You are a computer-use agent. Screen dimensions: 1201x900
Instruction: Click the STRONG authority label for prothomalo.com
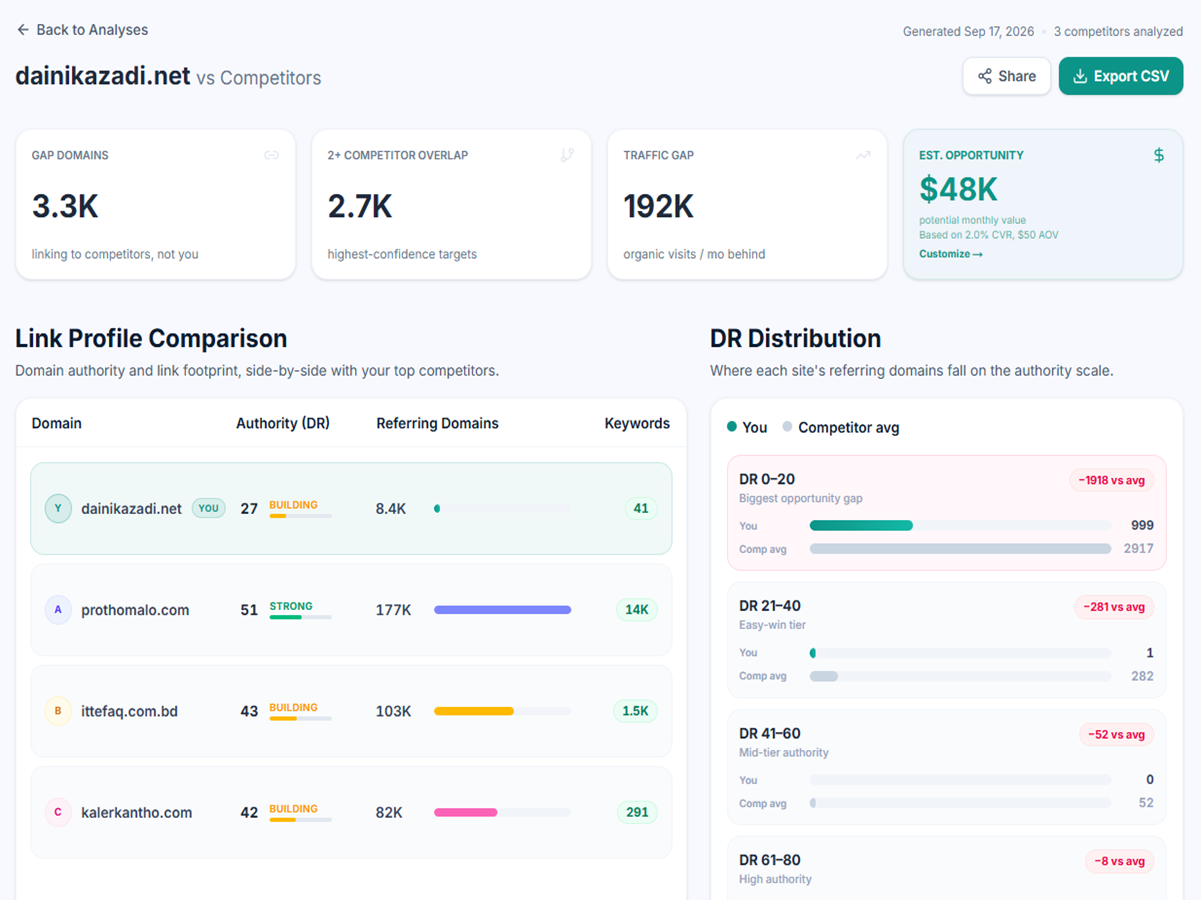pos(291,606)
